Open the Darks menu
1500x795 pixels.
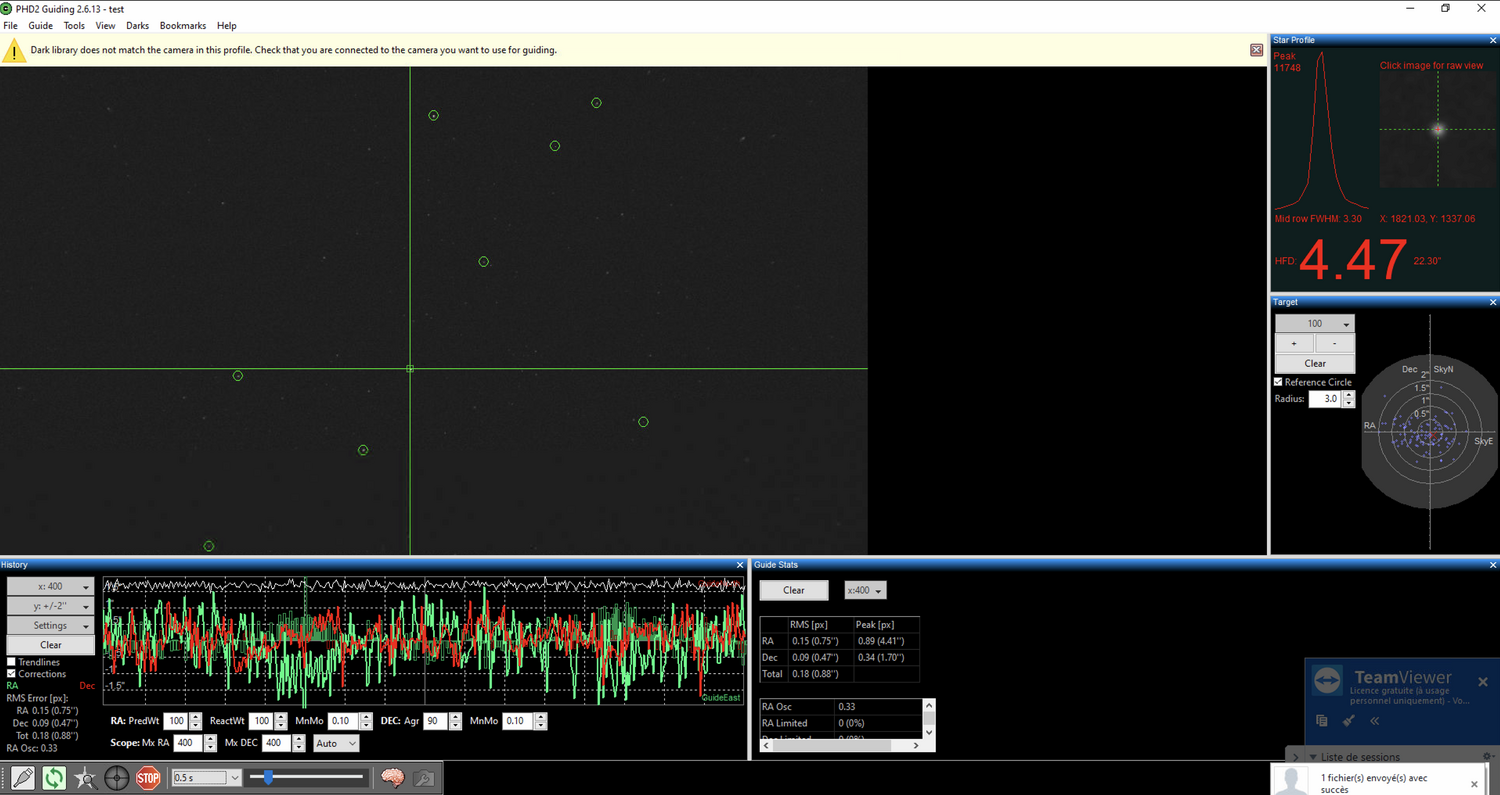137,25
